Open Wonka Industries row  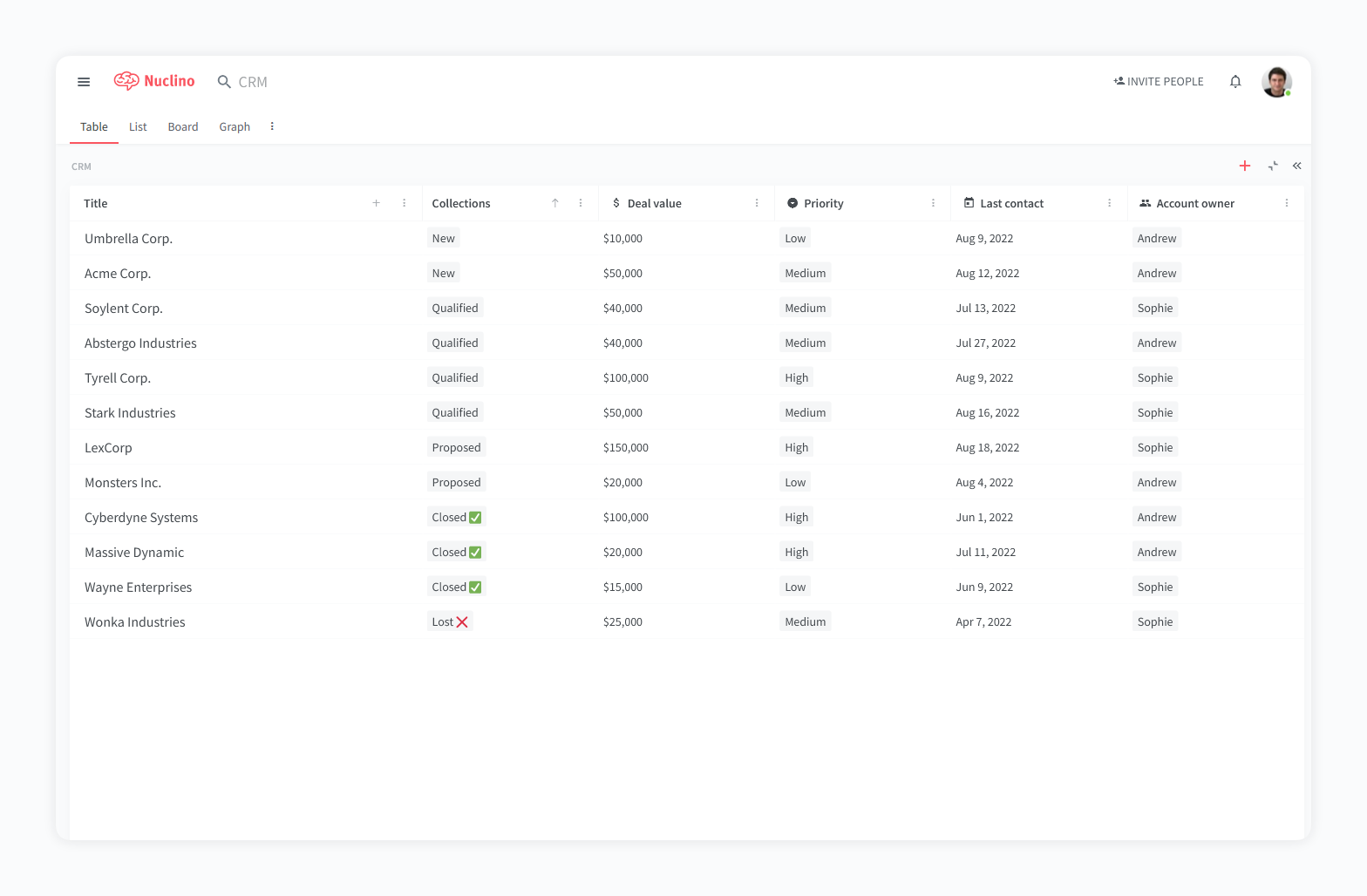point(135,622)
